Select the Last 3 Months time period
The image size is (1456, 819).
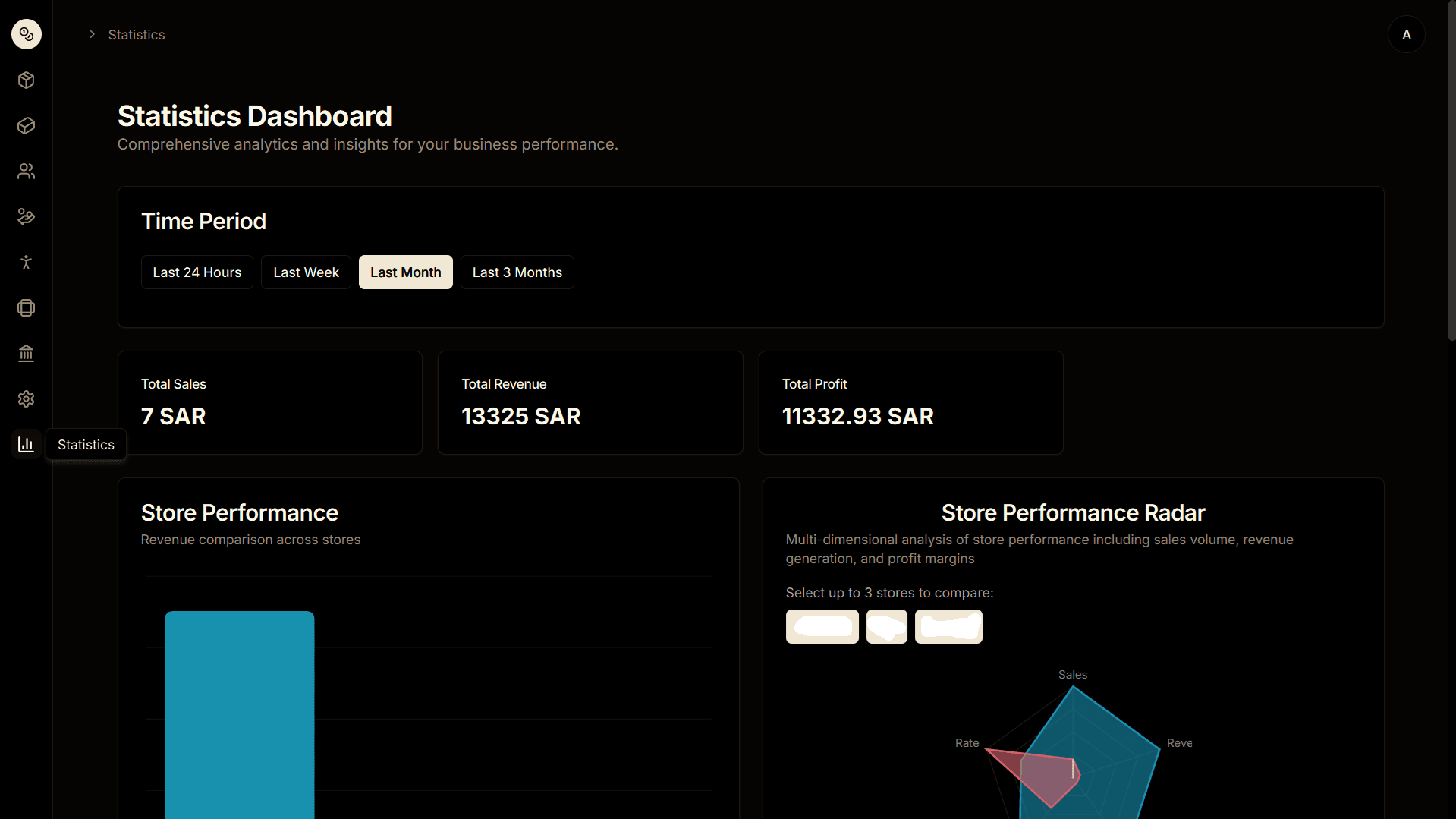(x=517, y=272)
